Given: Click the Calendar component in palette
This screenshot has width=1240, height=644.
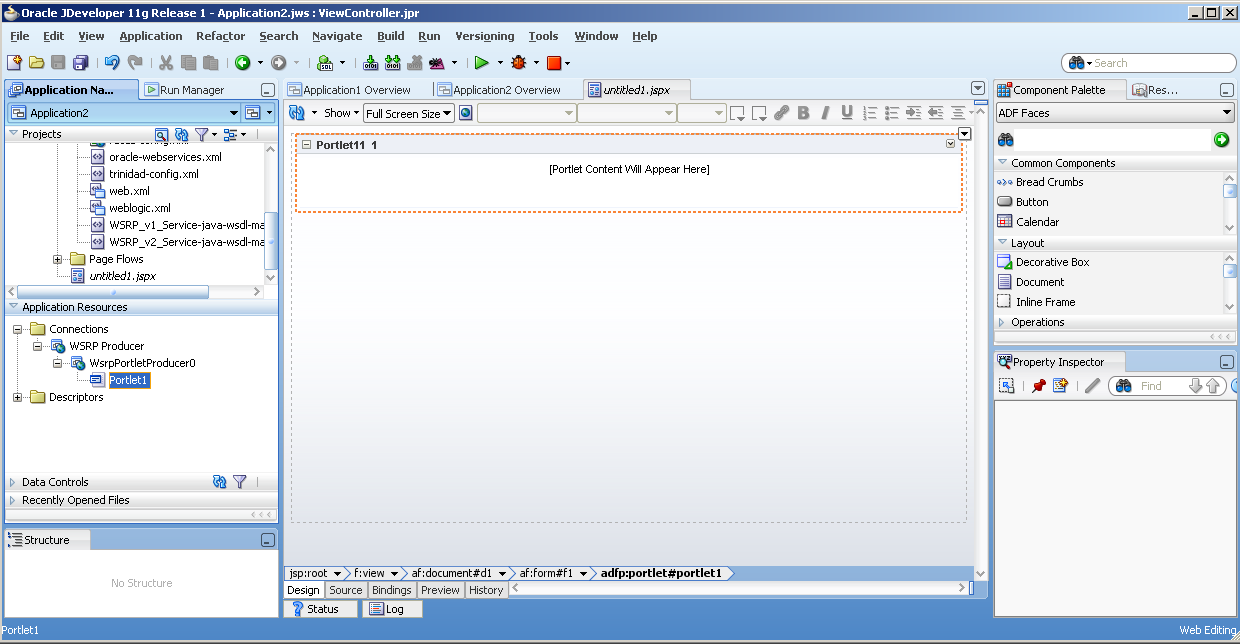Looking at the screenshot, I should point(1037,222).
